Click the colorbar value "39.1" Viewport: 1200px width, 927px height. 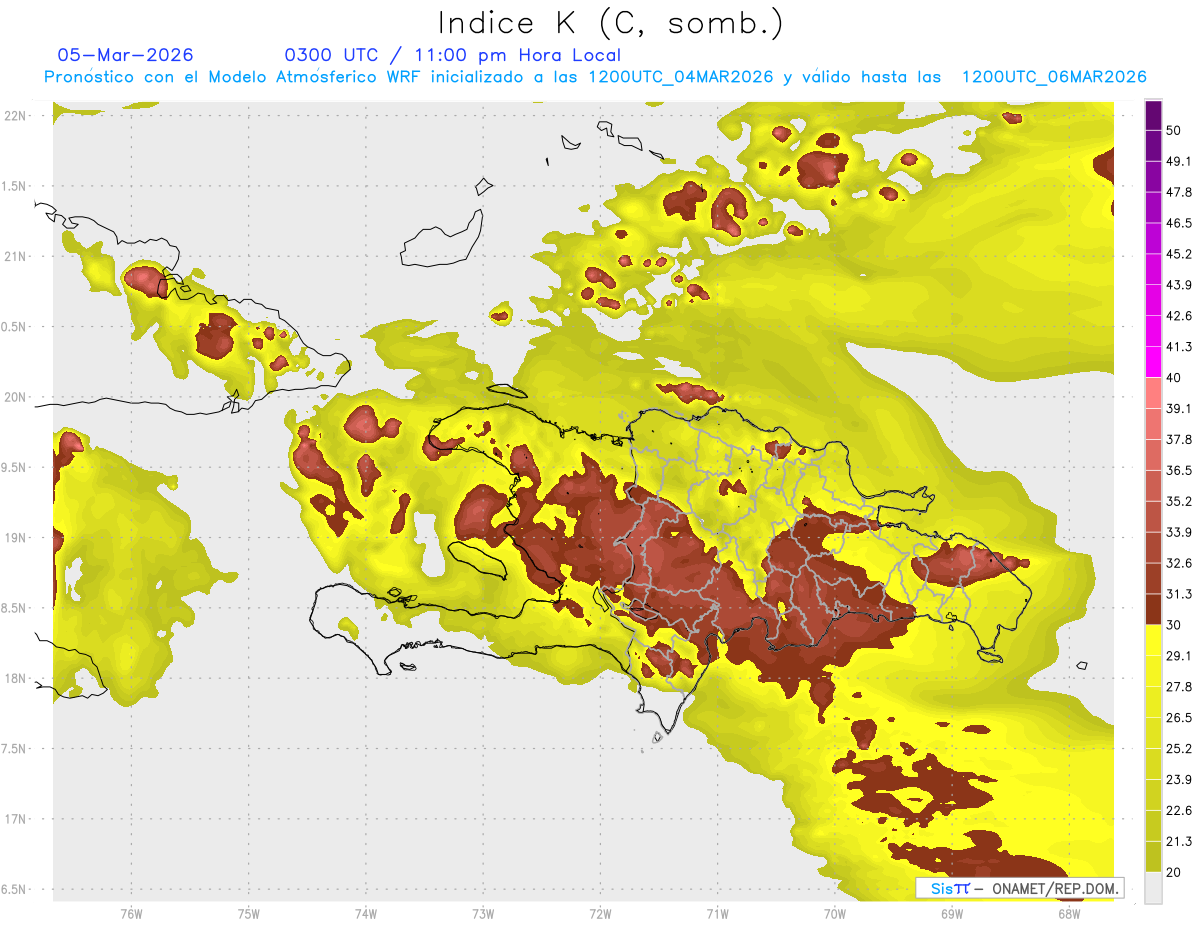coord(1179,408)
